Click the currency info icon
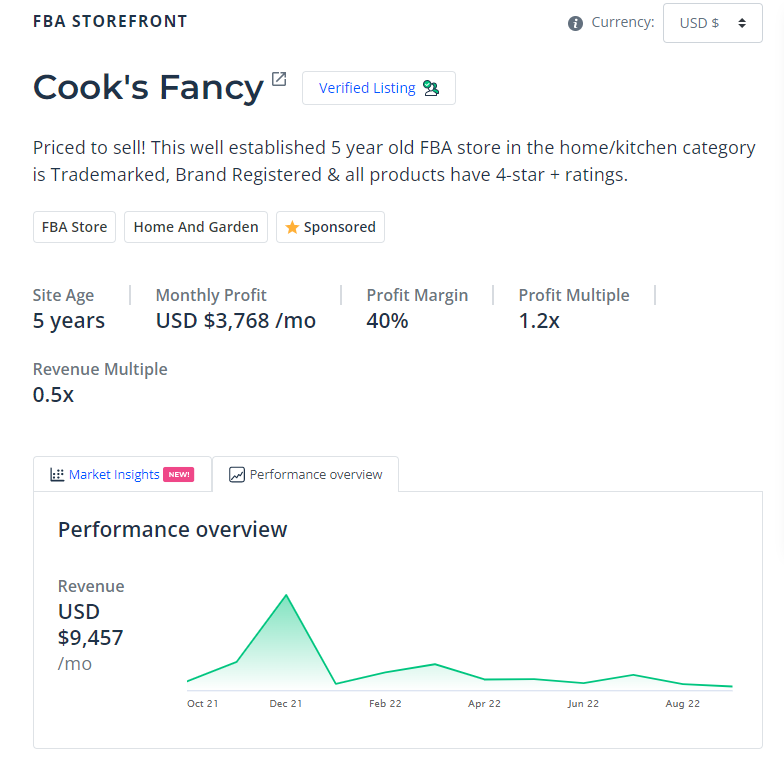This screenshot has width=784, height=777. click(575, 23)
